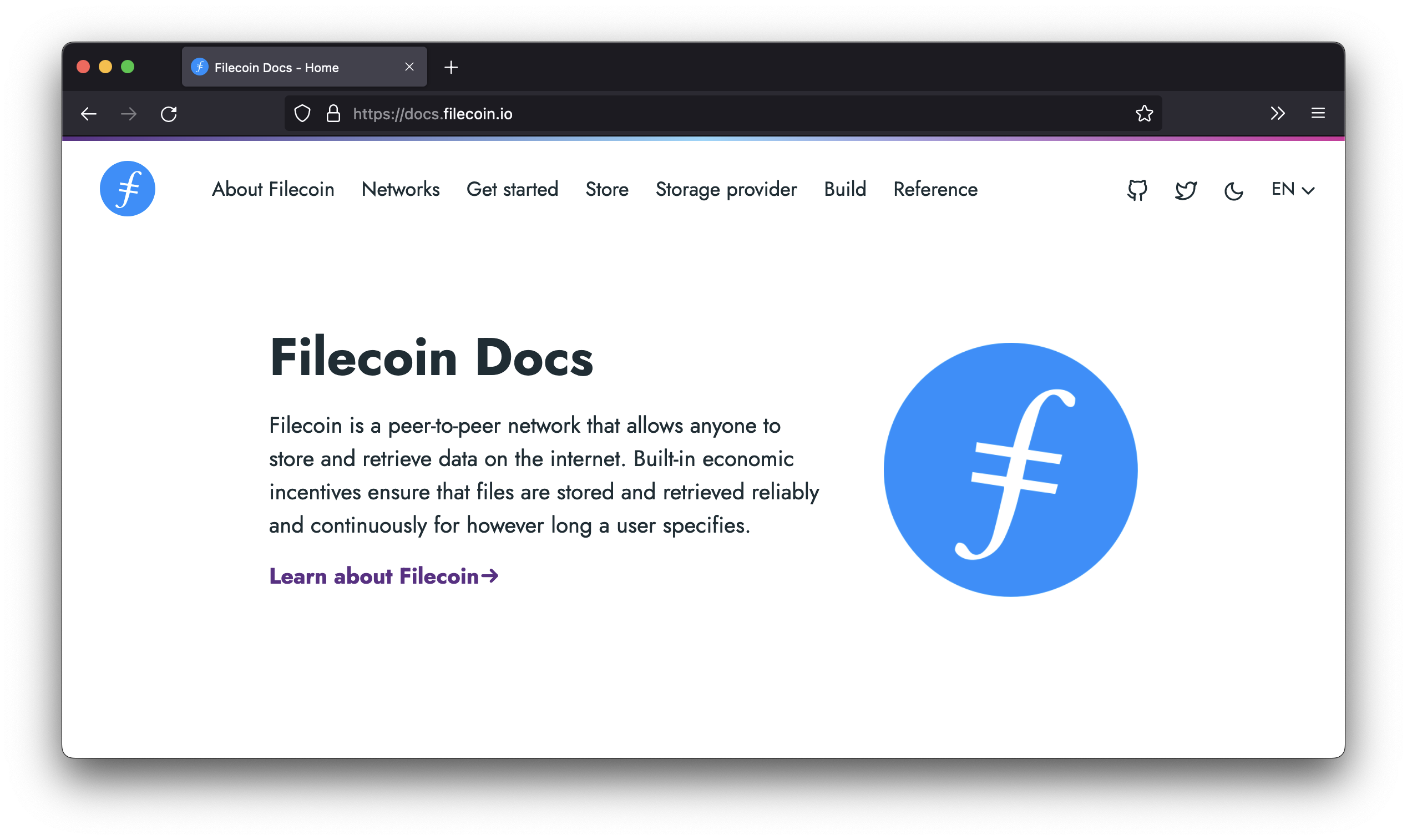Click the Build navigation item
This screenshot has height=840, width=1407.
pos(843,189)
